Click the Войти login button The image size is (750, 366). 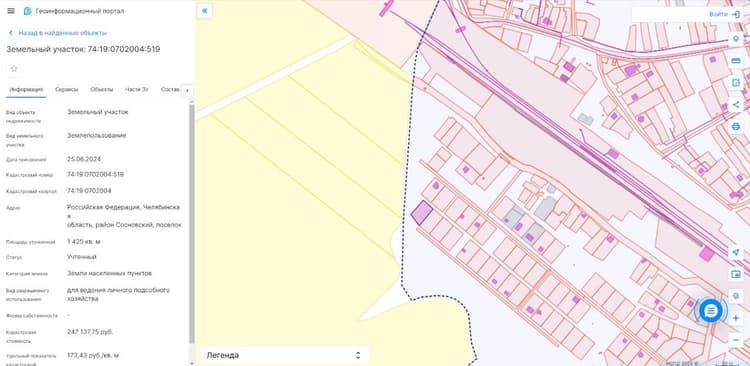pos(724,14)
